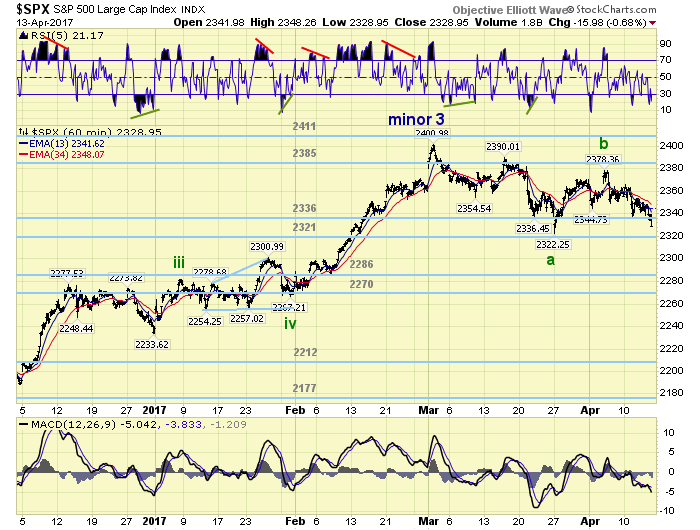Screen dimensions: 700x530
Task: Click the 2400.98 peak price label
Action: click(432, 133)
